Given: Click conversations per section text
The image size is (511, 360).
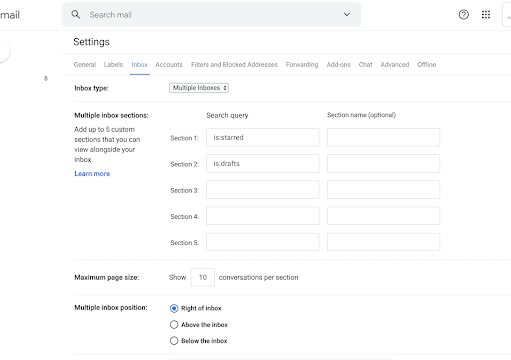Looking at the screenshot, I should pyautogui.click(x=258, y=277).
